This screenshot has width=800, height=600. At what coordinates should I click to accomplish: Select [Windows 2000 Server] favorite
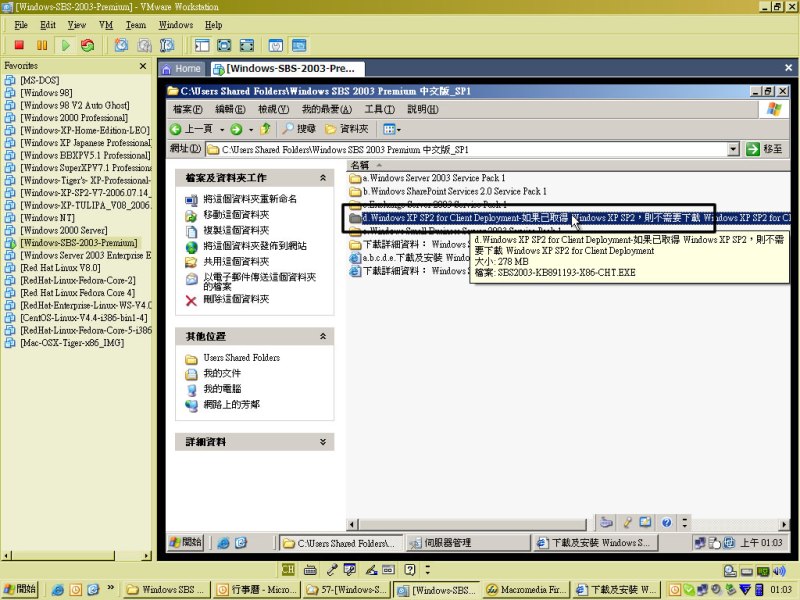(x=63, y=230)
